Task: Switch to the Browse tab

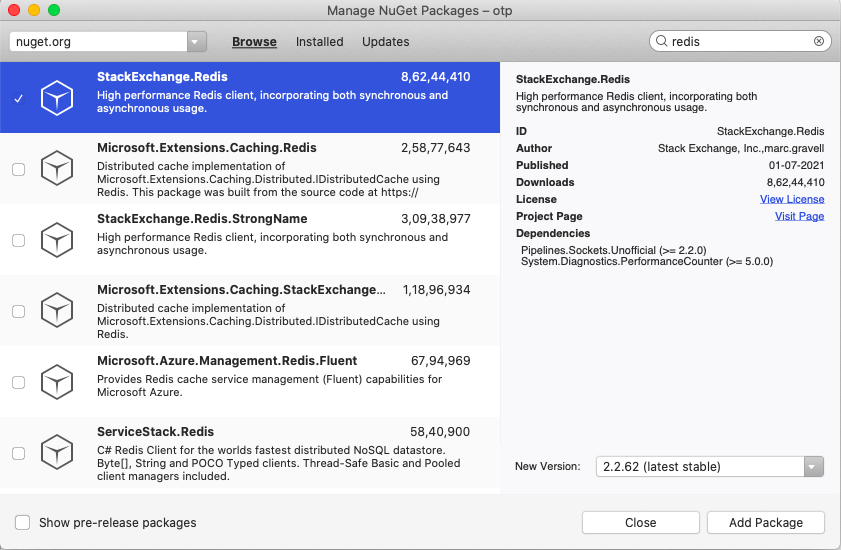Action: tap(254, 42)
